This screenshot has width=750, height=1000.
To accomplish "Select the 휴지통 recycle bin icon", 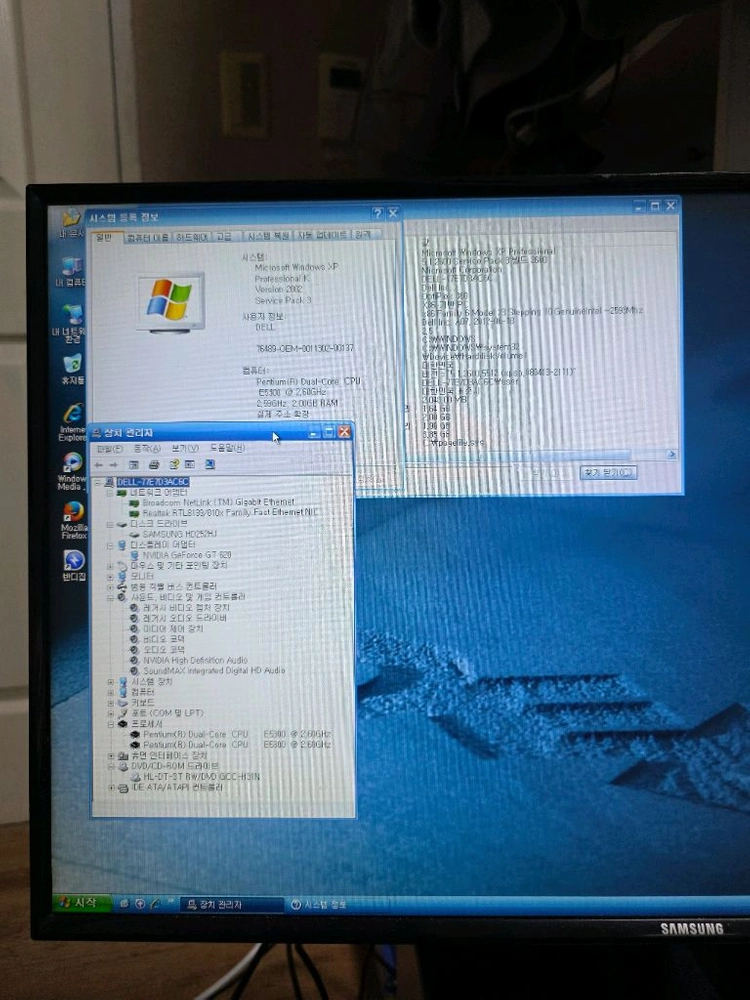I will coord(73,369).
